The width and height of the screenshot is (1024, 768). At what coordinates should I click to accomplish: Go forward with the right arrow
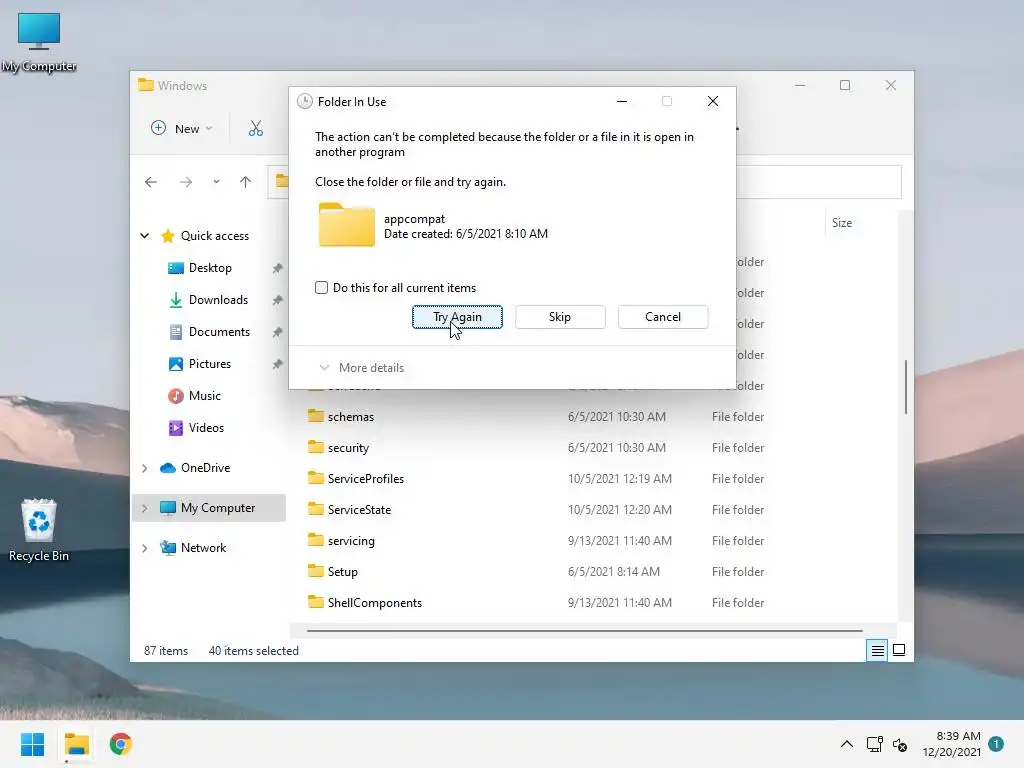point(186,182)
